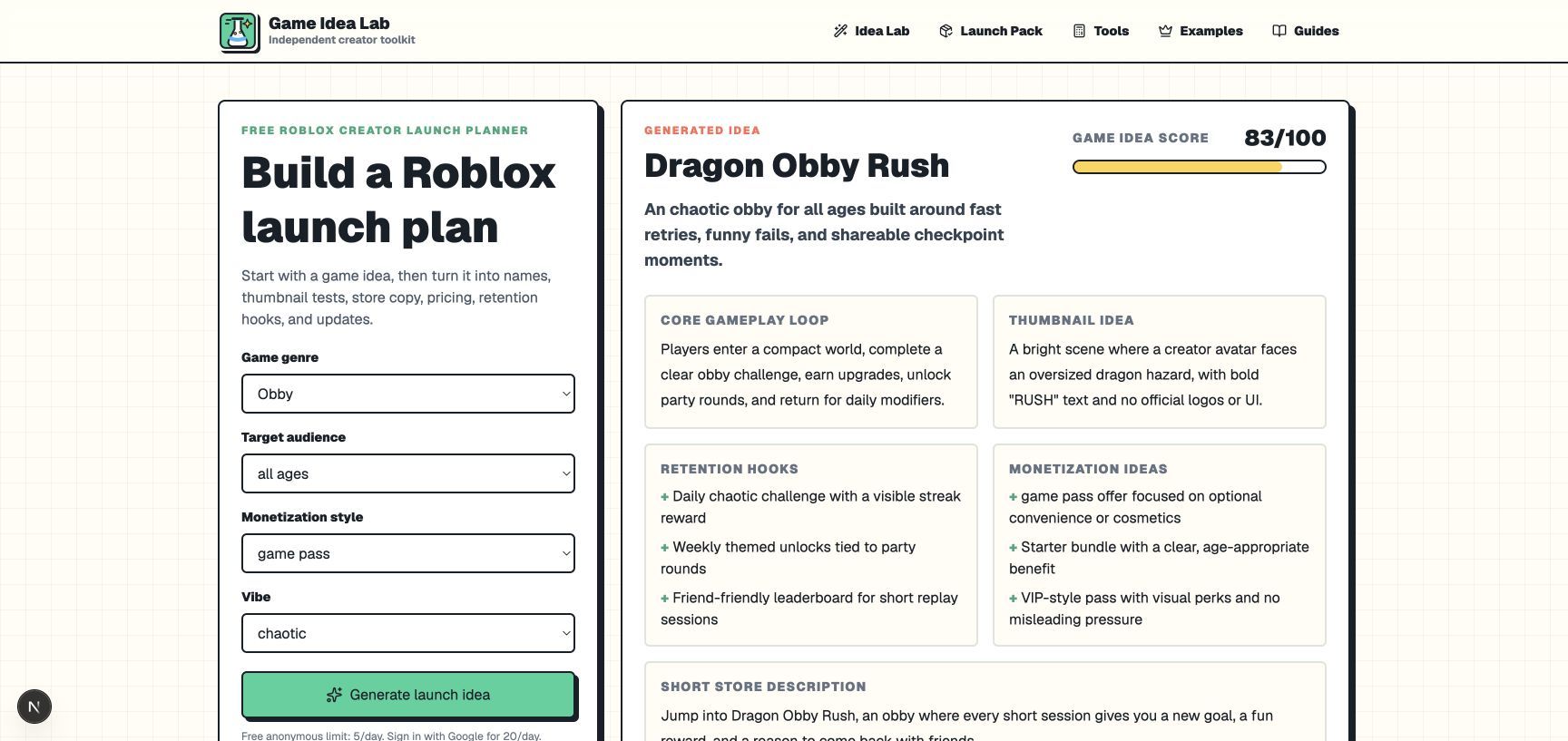1568x741 pixels.
Task: Click the game pass offer monetization item
Action: [1135, 507]
